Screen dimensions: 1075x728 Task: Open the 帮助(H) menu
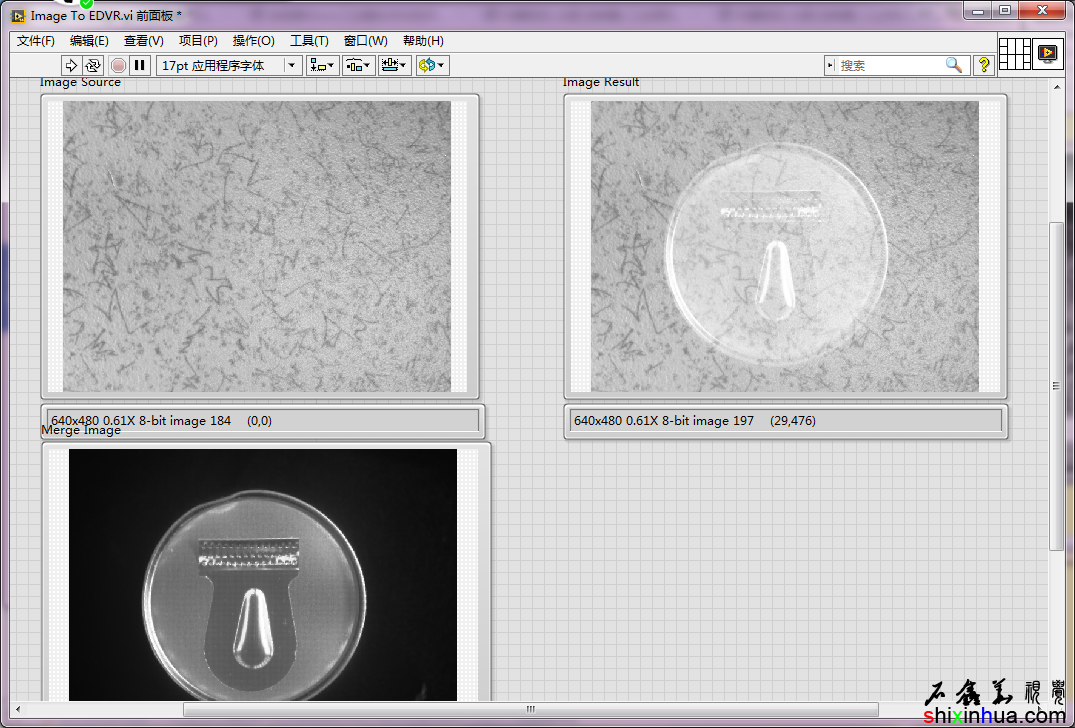click(x=423, y=41)
